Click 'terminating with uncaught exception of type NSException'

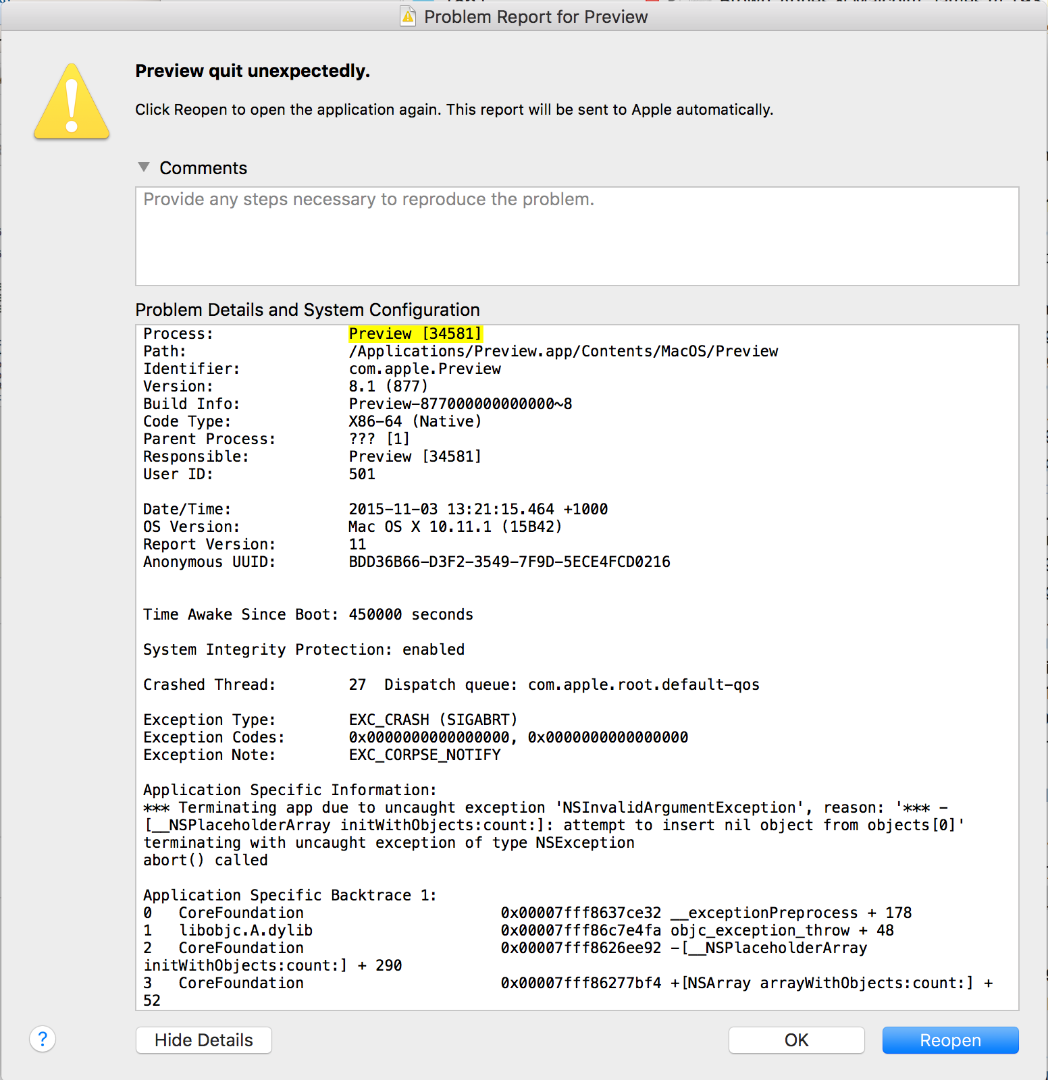click(x=388, y=843)
